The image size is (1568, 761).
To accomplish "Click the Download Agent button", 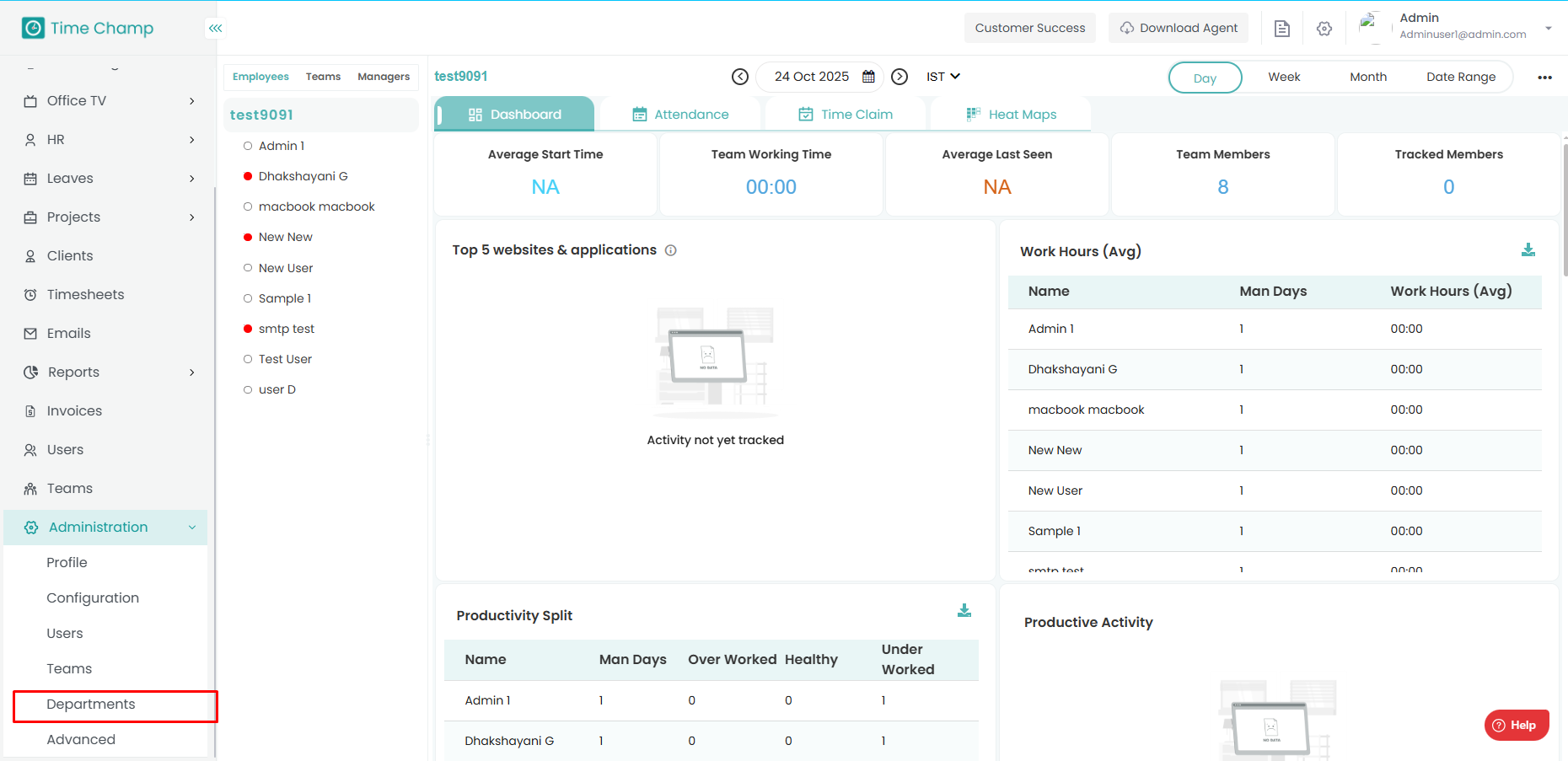I will coord(1178,28).
